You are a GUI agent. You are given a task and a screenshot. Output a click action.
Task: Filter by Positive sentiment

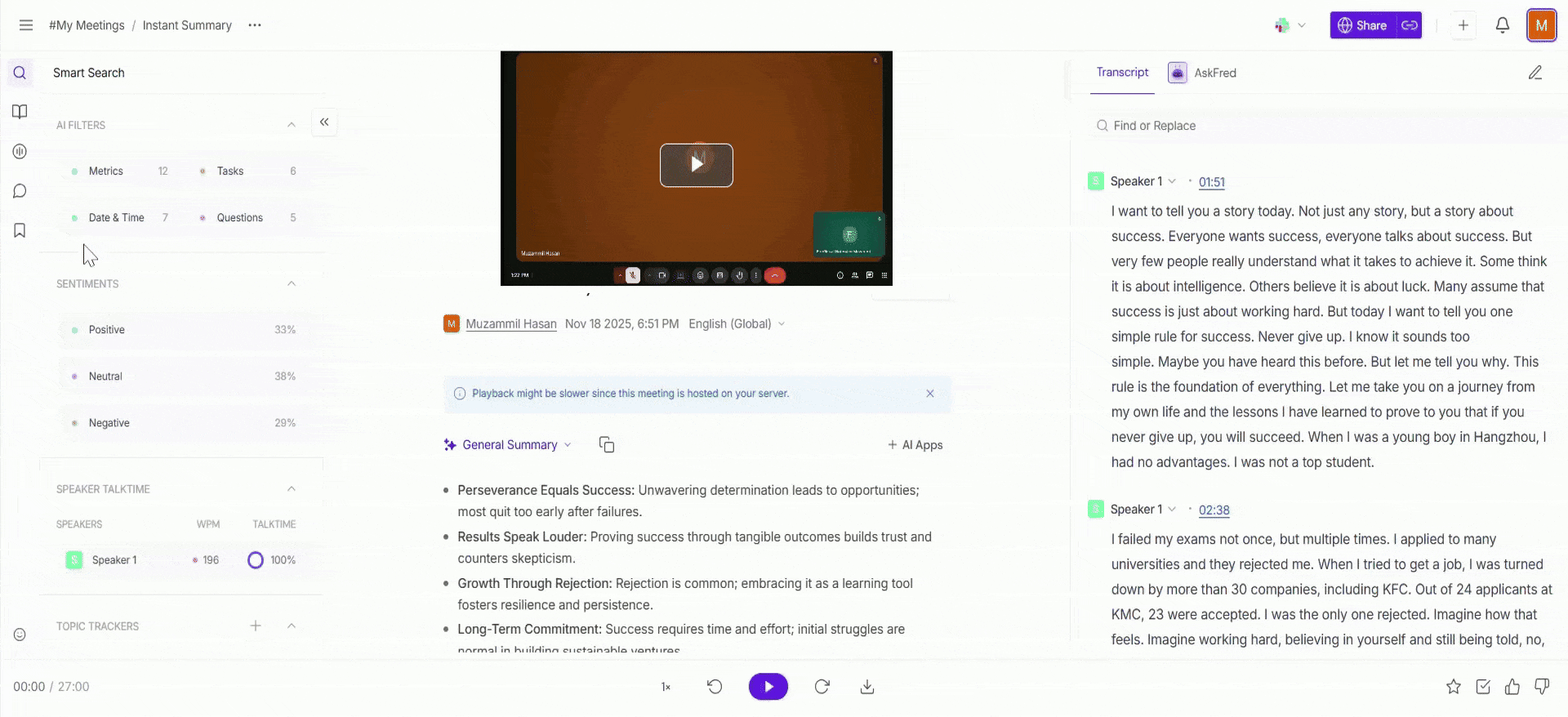point(184,330)
